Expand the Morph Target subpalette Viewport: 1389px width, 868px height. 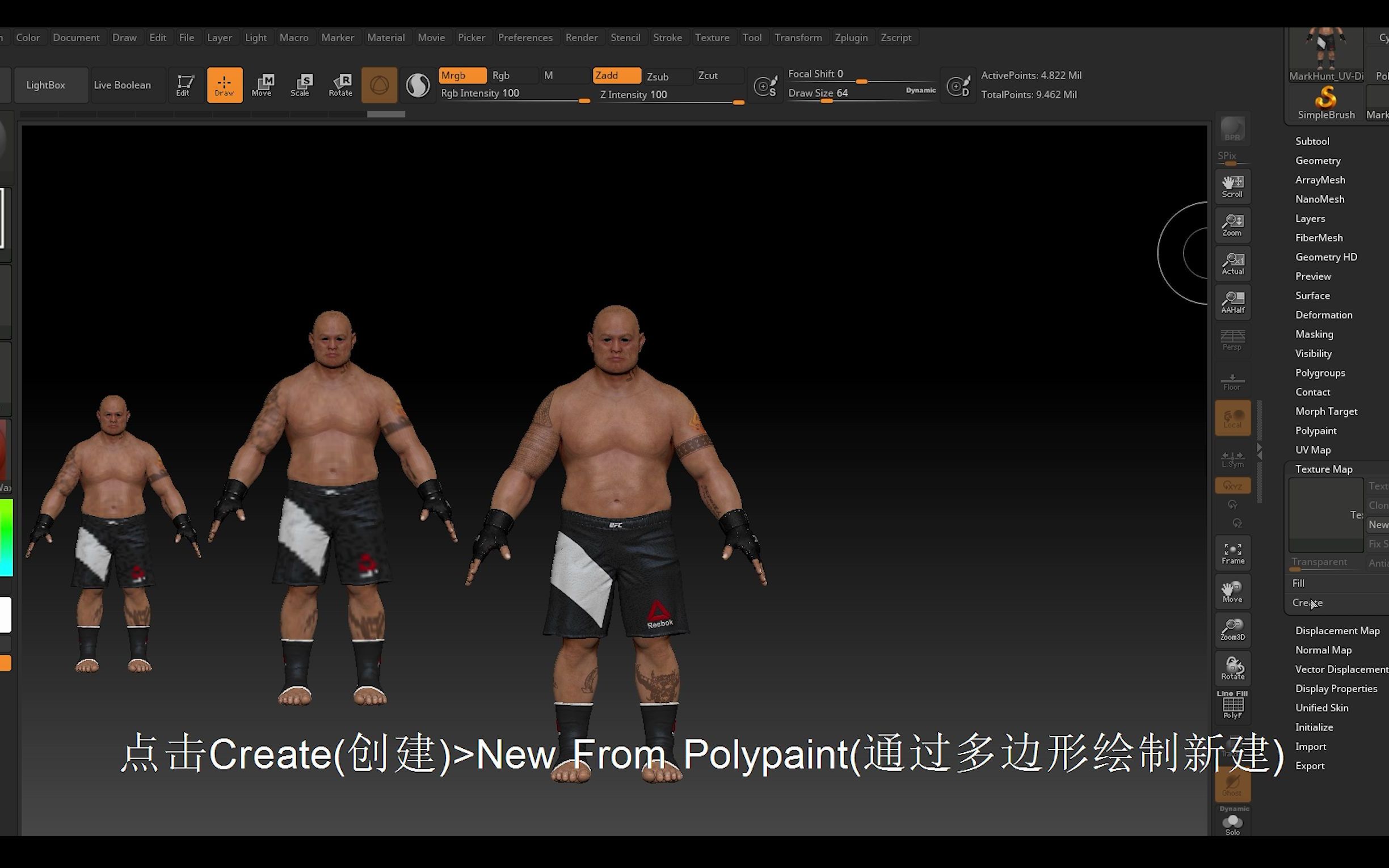click(1326, 411)
